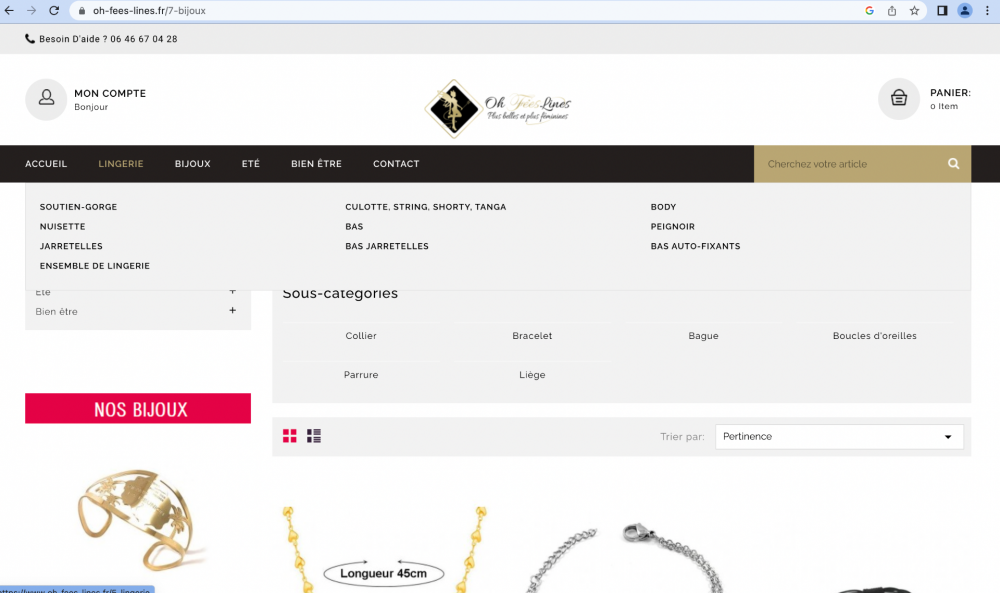
Task: Open the Bague sub-category
Action: 703,336
